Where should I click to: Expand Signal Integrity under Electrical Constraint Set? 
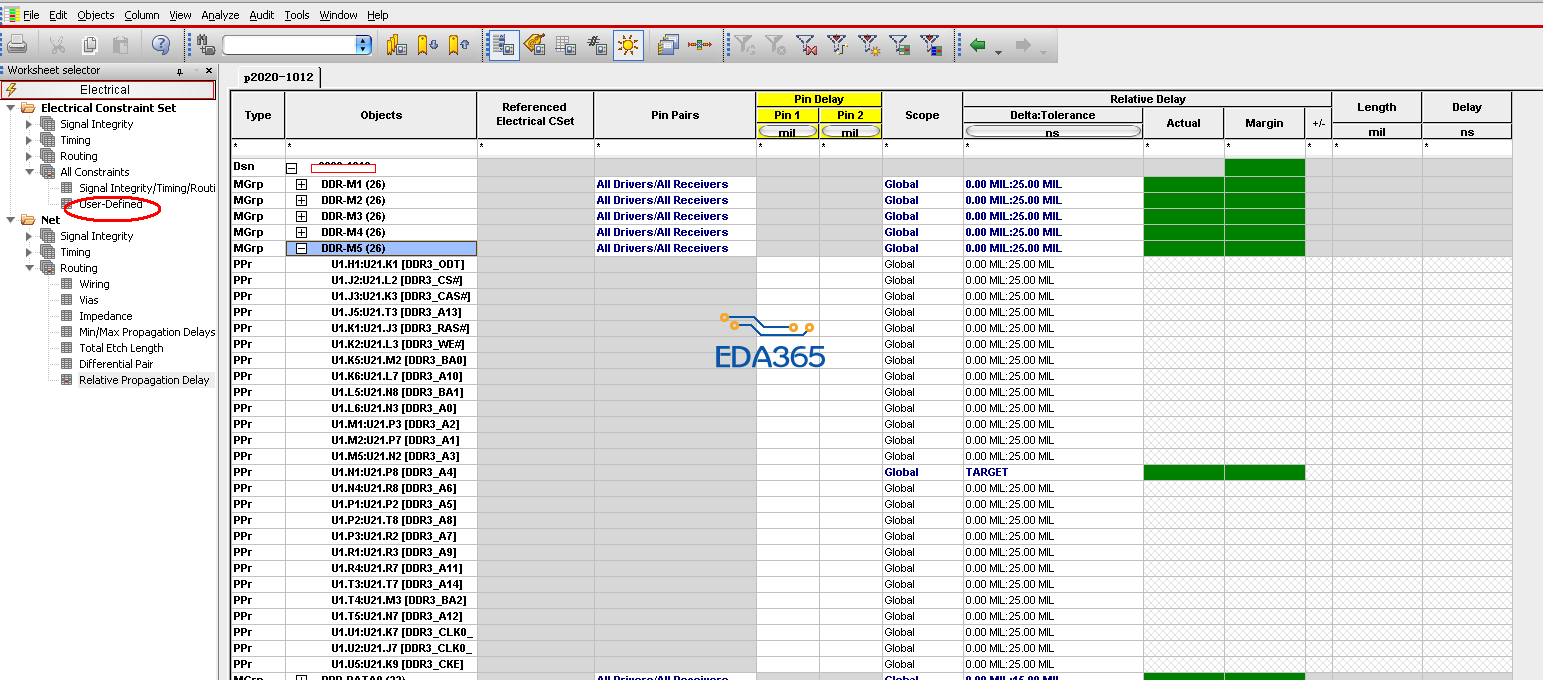pyautogui.click(x=29, y=124)
